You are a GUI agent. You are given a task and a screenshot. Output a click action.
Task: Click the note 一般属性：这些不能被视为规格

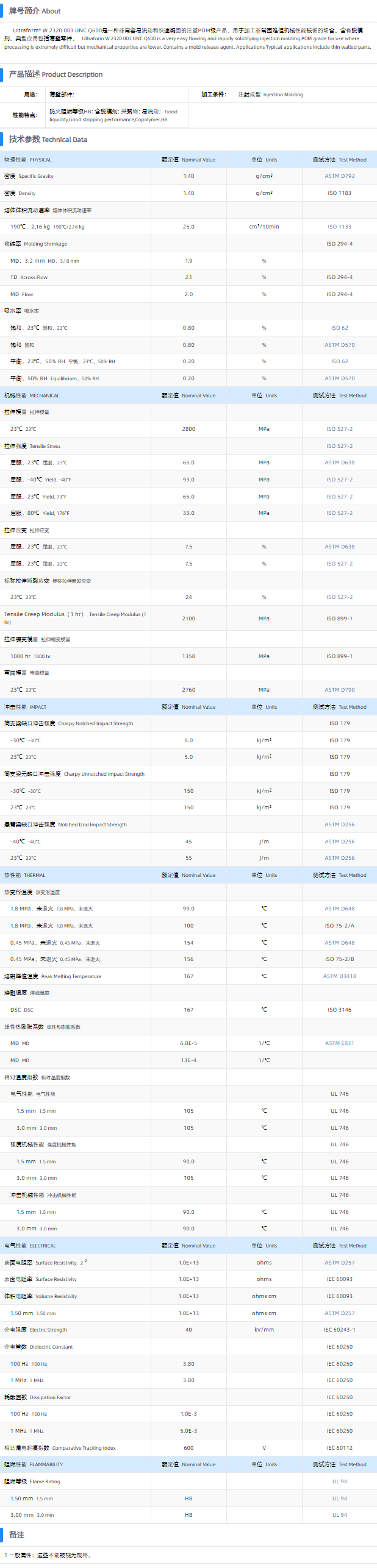[49, 1555]
